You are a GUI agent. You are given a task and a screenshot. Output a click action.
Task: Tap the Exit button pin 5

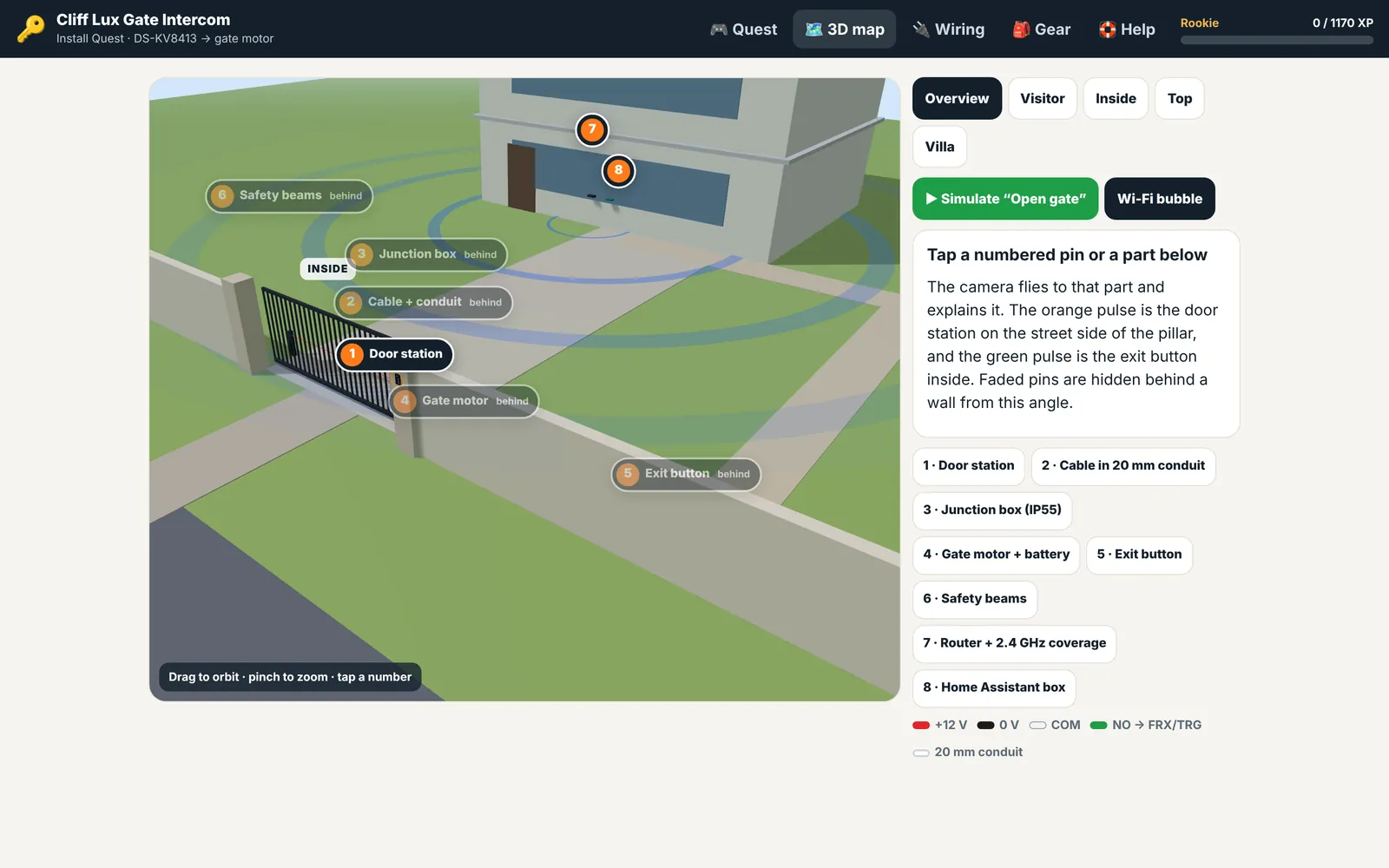686,474
